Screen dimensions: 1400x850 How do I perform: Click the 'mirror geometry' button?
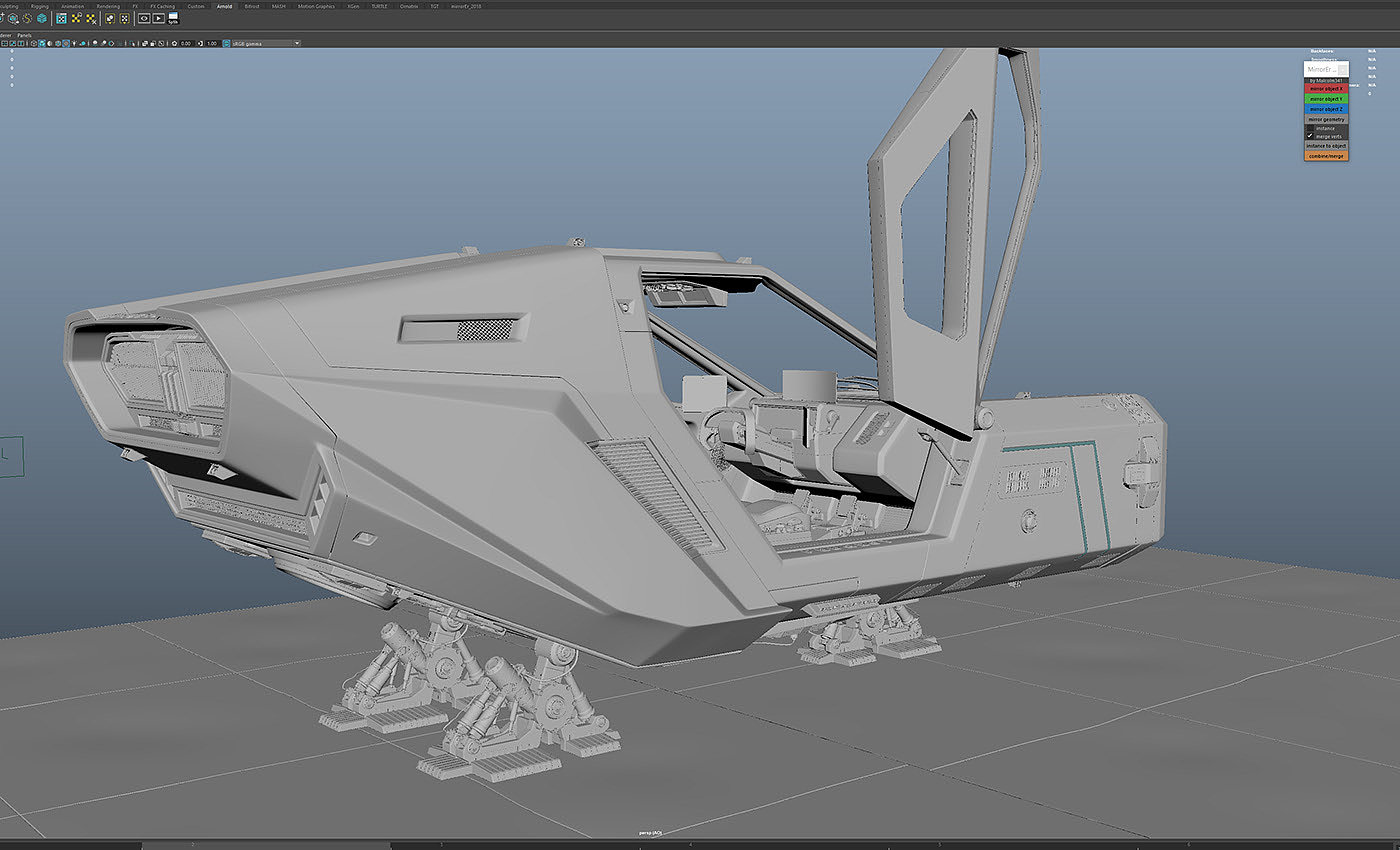point(1326,119)
